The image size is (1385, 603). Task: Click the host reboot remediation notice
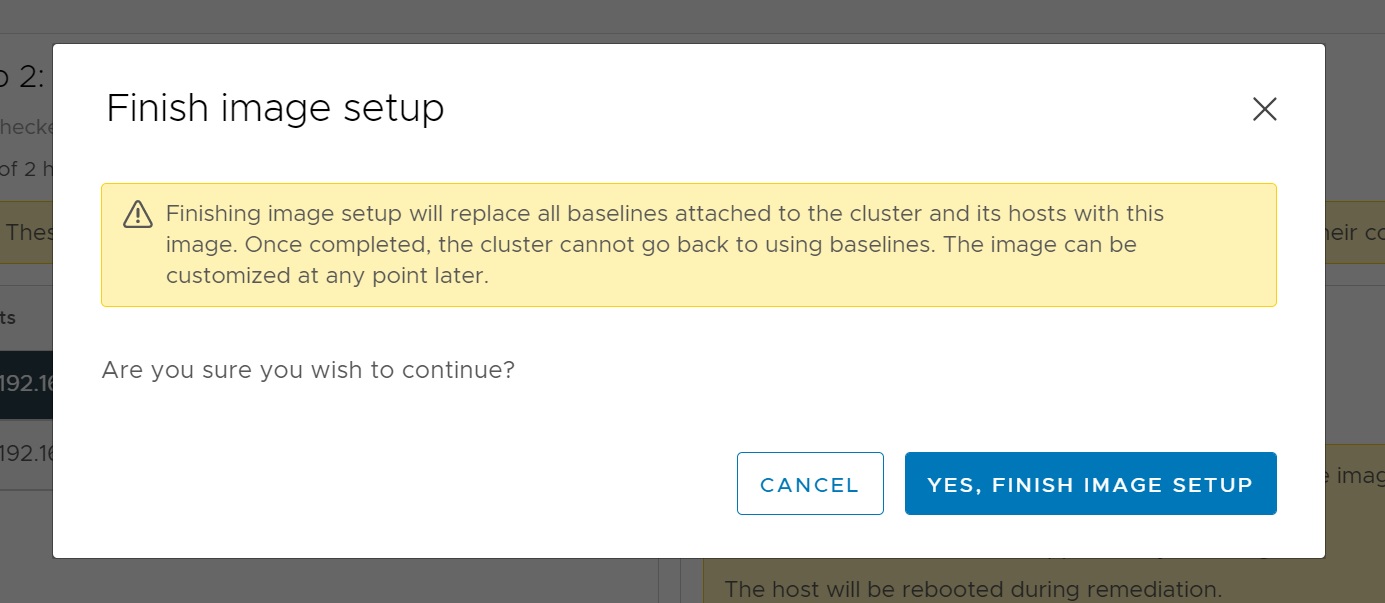click(972, 589)
